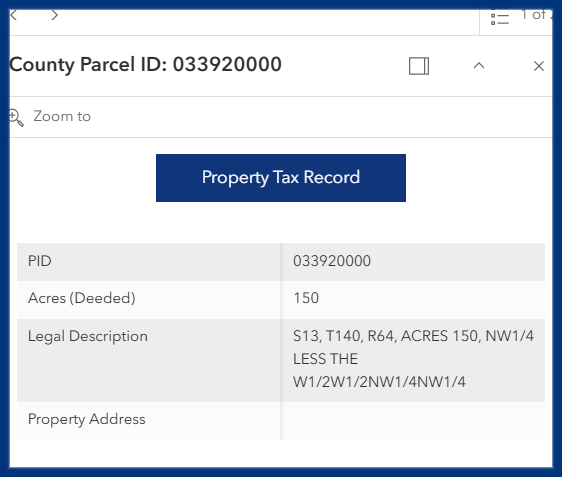The height and width of the screenshot is (477, 562).
Task: Go to previous feature arrow
Action: point(14,15)
